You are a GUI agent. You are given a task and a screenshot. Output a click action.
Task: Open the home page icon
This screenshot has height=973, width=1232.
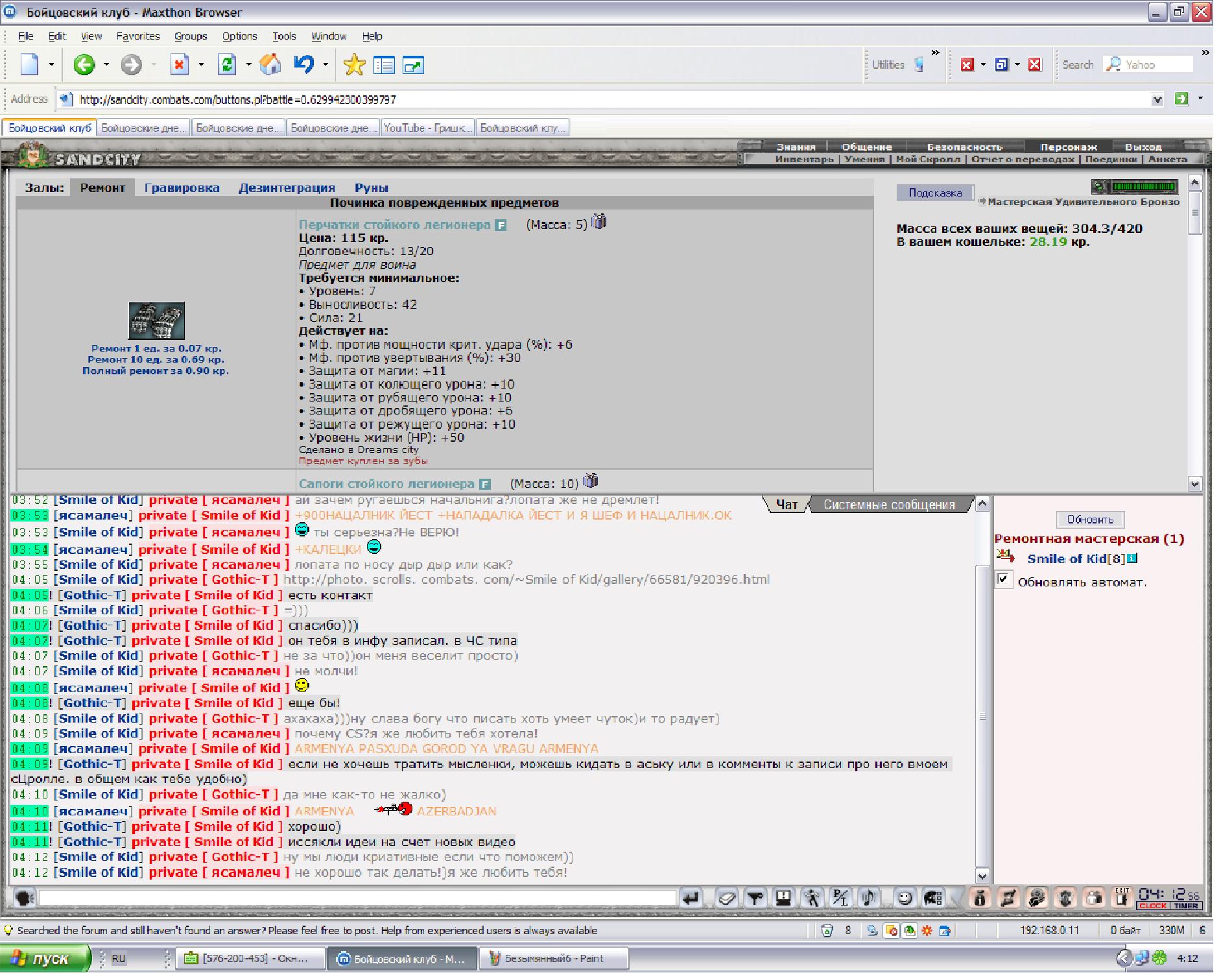click(x=270, y=64)
